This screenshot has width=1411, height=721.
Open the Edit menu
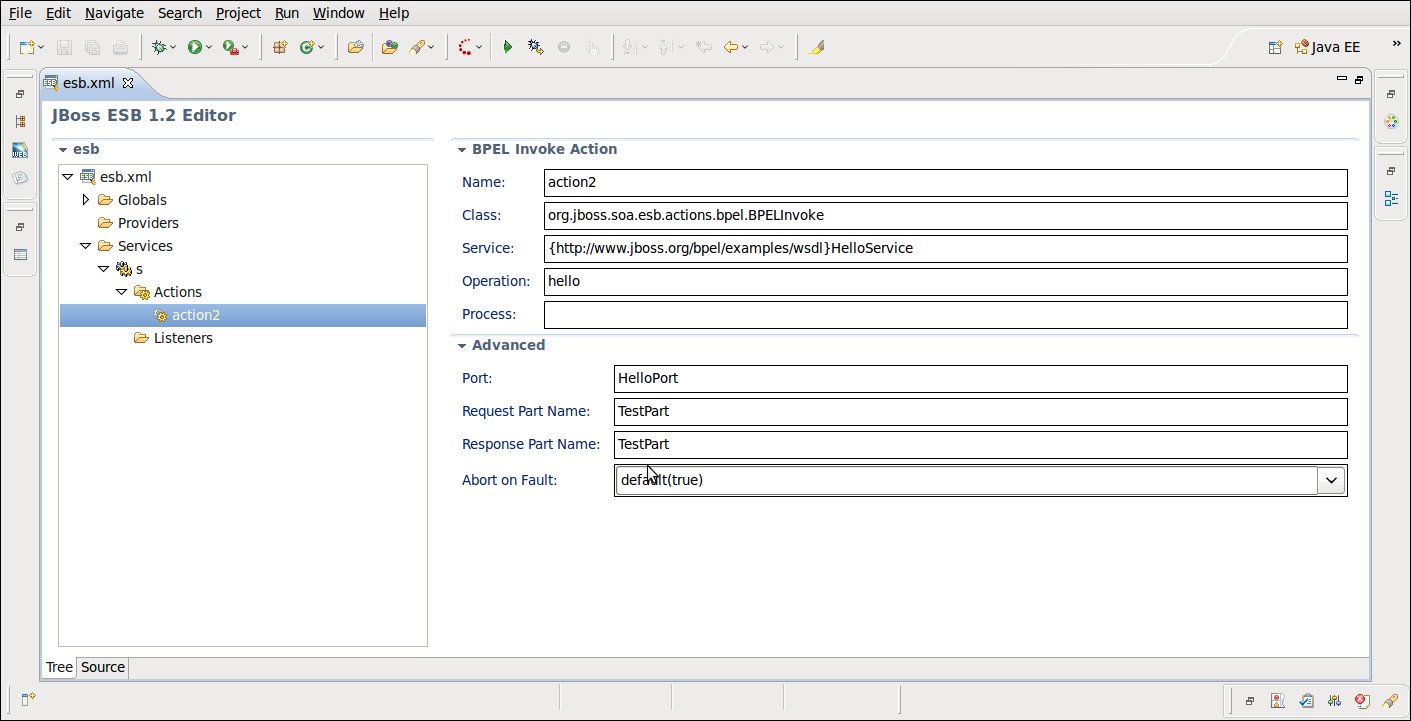[58, 13]
